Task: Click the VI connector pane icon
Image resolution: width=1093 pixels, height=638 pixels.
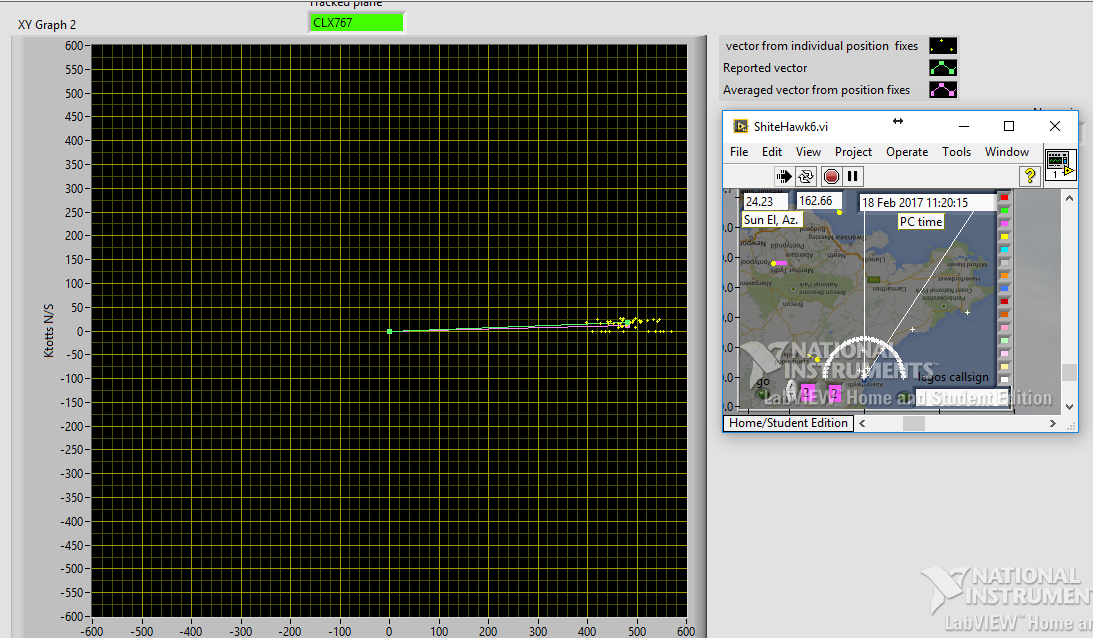Action: click(1059, 163)
